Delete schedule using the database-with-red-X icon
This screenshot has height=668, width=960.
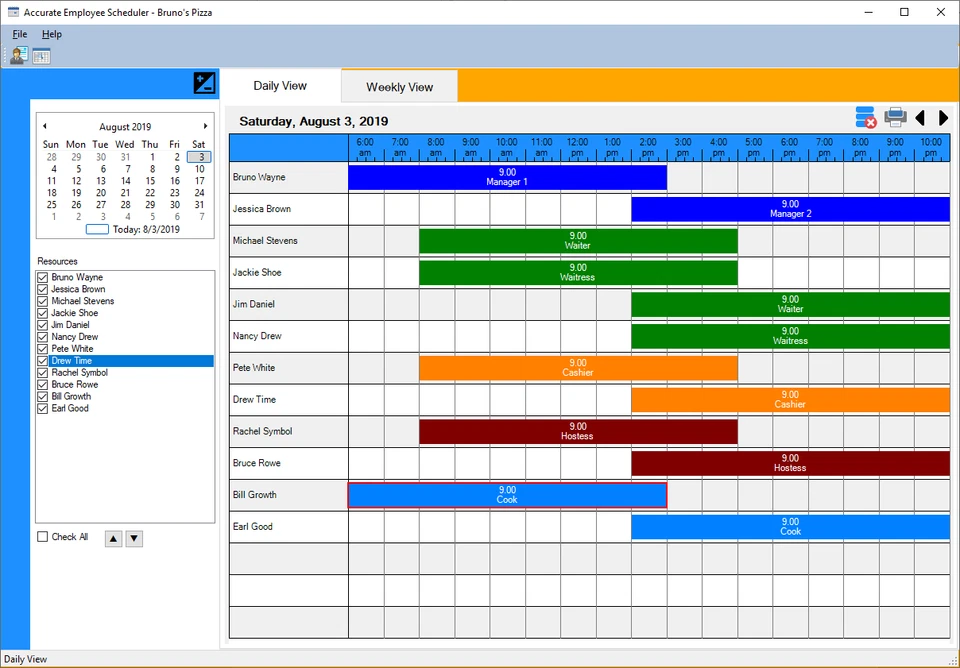pos(865,117)
